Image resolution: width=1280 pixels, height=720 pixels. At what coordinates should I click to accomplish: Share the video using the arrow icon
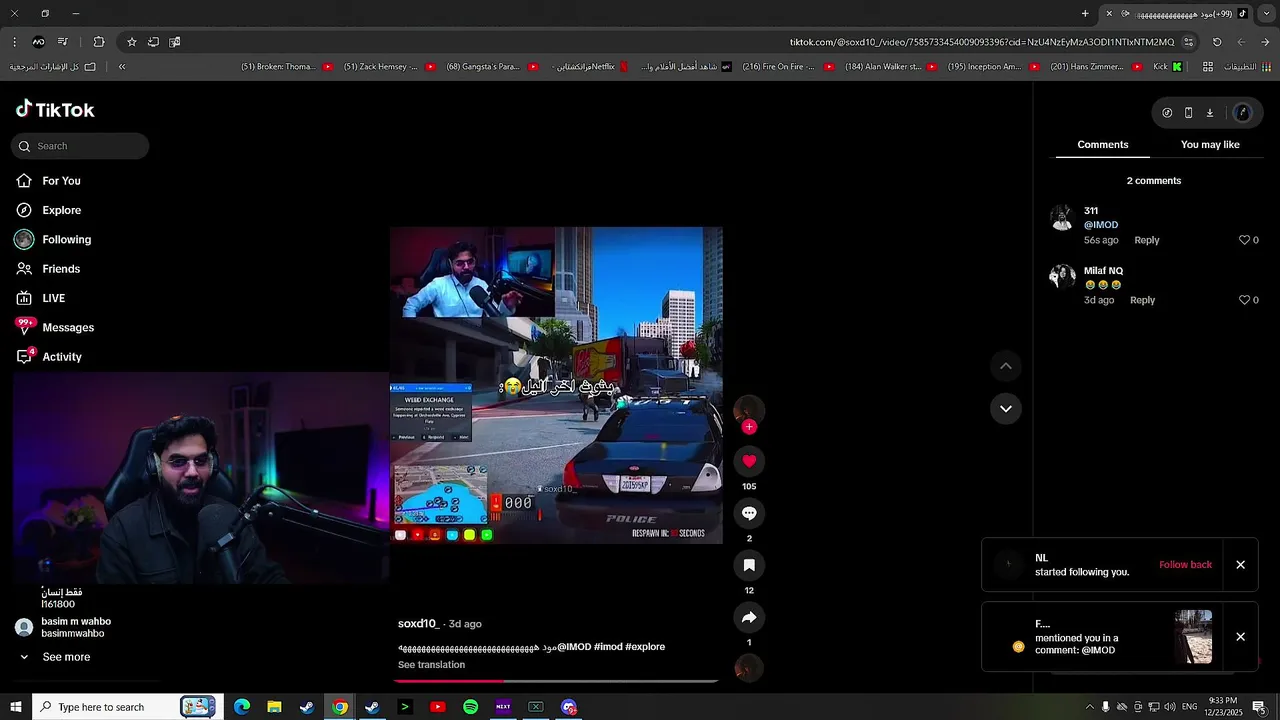(749, 617)
